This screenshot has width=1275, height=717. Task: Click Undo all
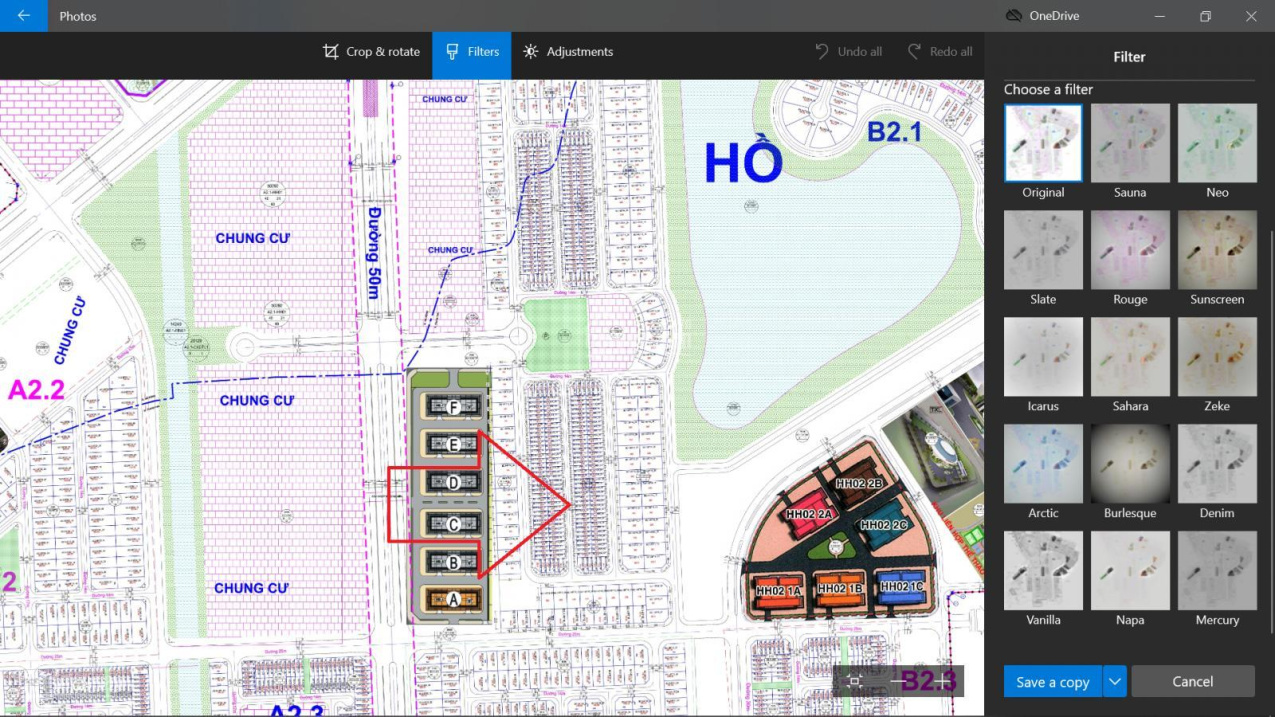[848, 52]
